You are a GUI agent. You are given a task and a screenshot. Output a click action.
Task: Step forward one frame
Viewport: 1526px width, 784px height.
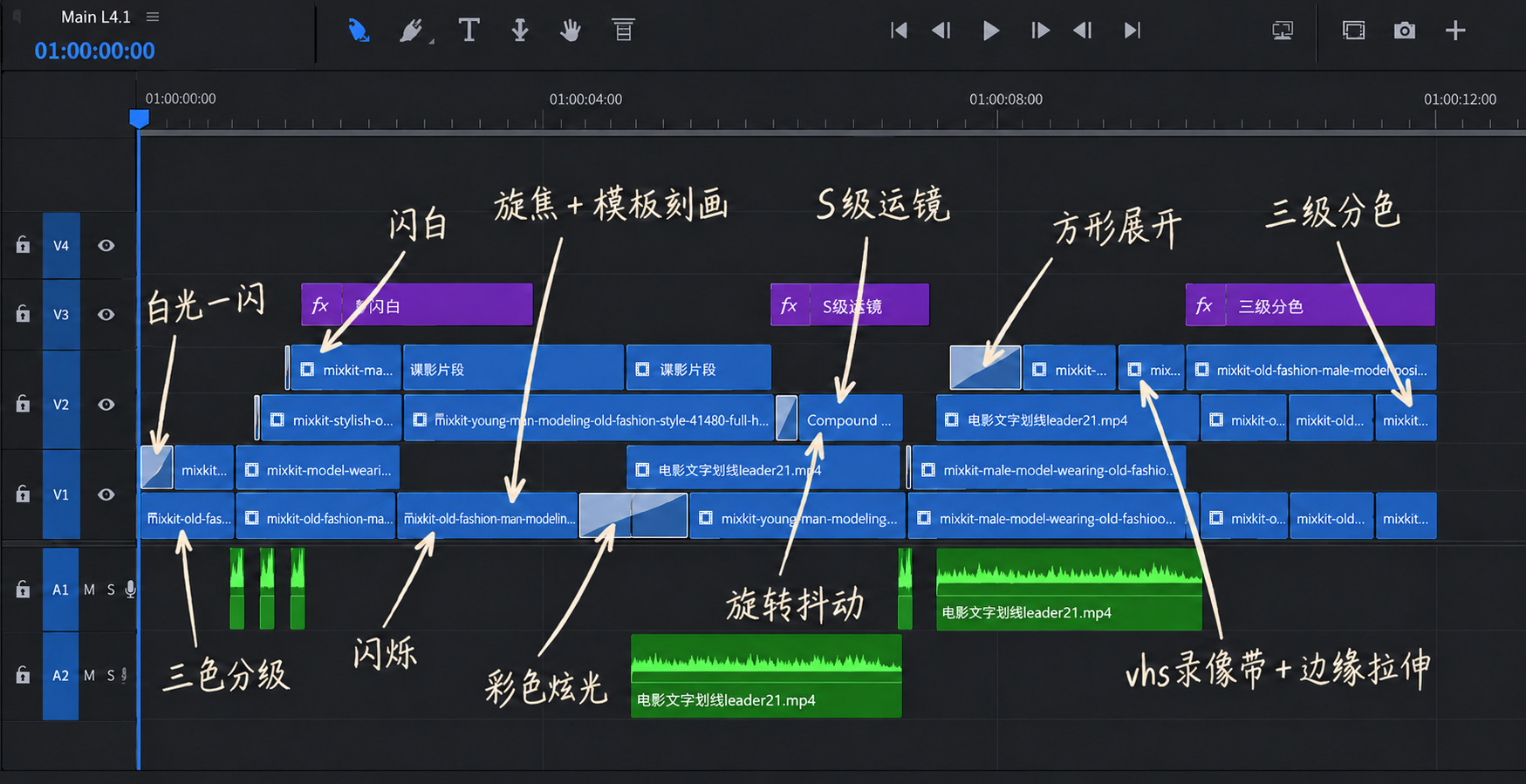click(x=1039, y=31)
